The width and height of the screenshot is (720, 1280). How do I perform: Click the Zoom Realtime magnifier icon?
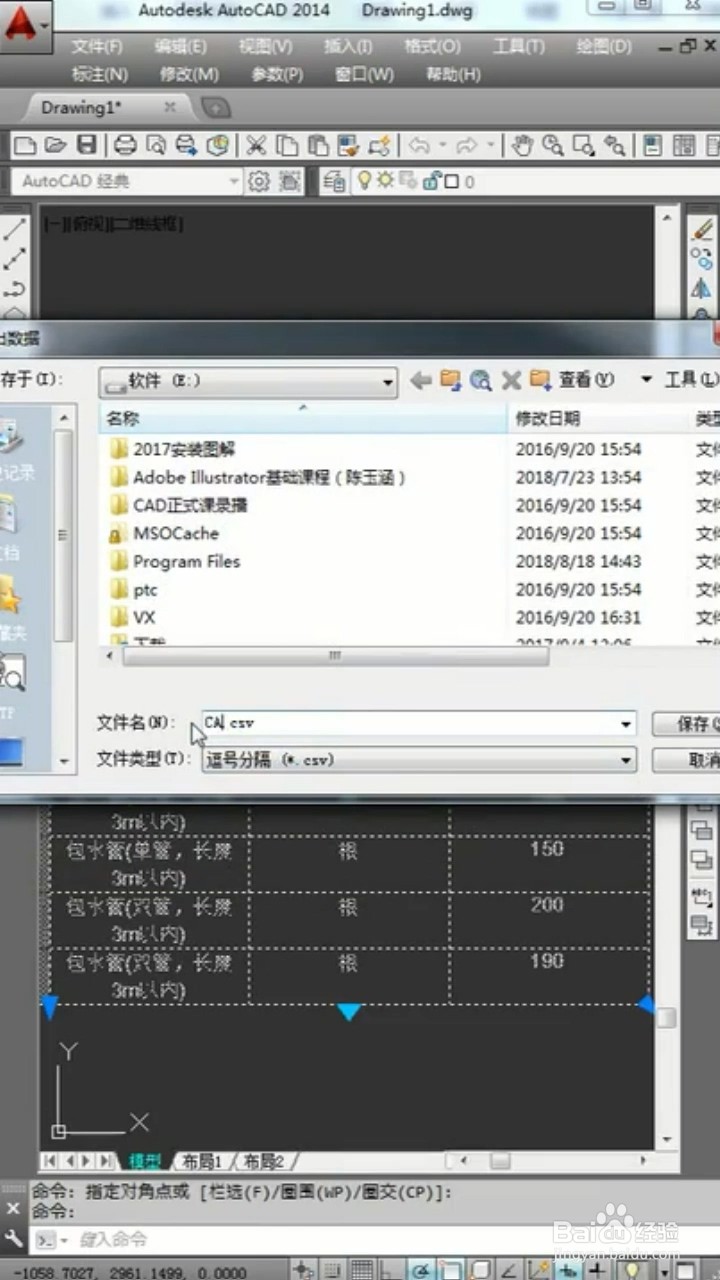coord(552,146)
